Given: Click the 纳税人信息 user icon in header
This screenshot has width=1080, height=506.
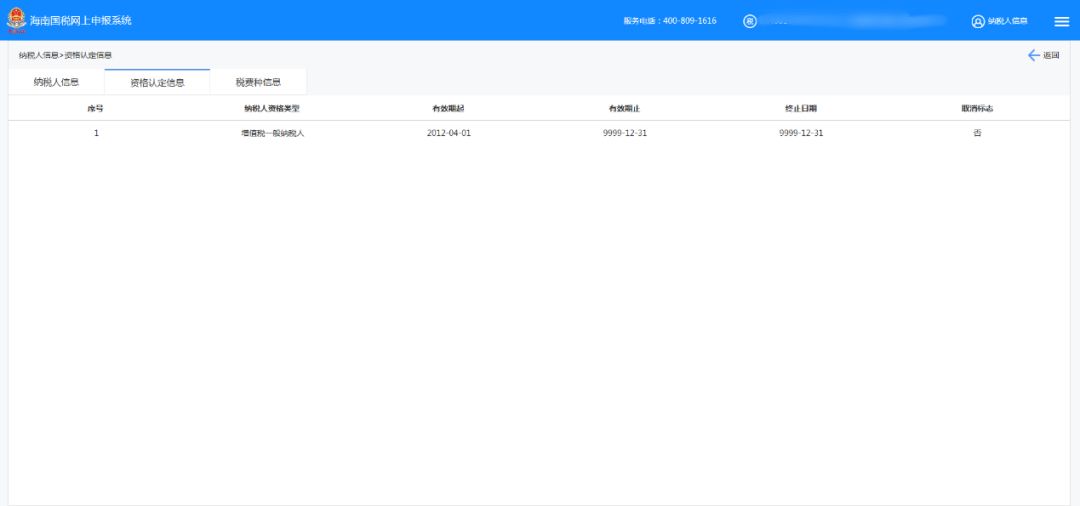Looking at the screenshot, I should [977, 21].
